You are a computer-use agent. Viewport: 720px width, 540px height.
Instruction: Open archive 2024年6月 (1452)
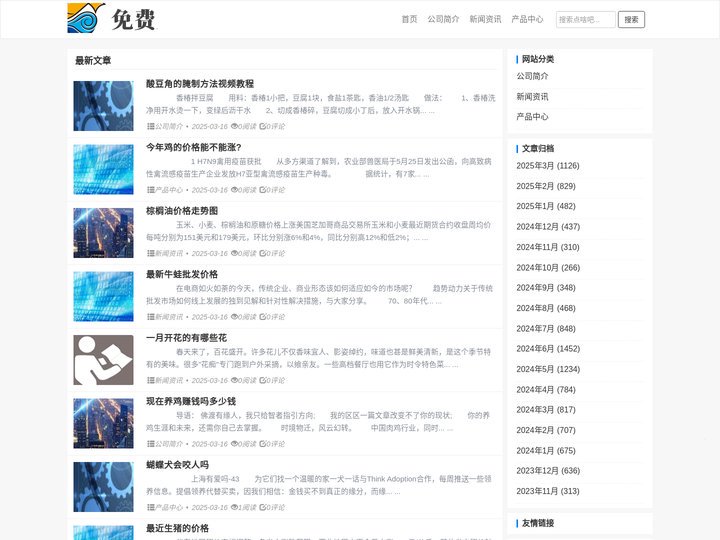coord(548,349)
